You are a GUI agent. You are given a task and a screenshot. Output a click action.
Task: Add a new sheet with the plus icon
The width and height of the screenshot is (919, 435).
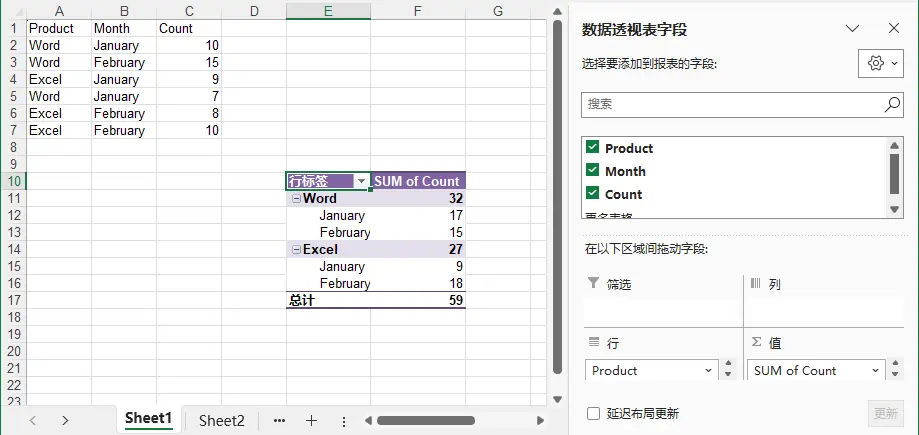[311, 420]
